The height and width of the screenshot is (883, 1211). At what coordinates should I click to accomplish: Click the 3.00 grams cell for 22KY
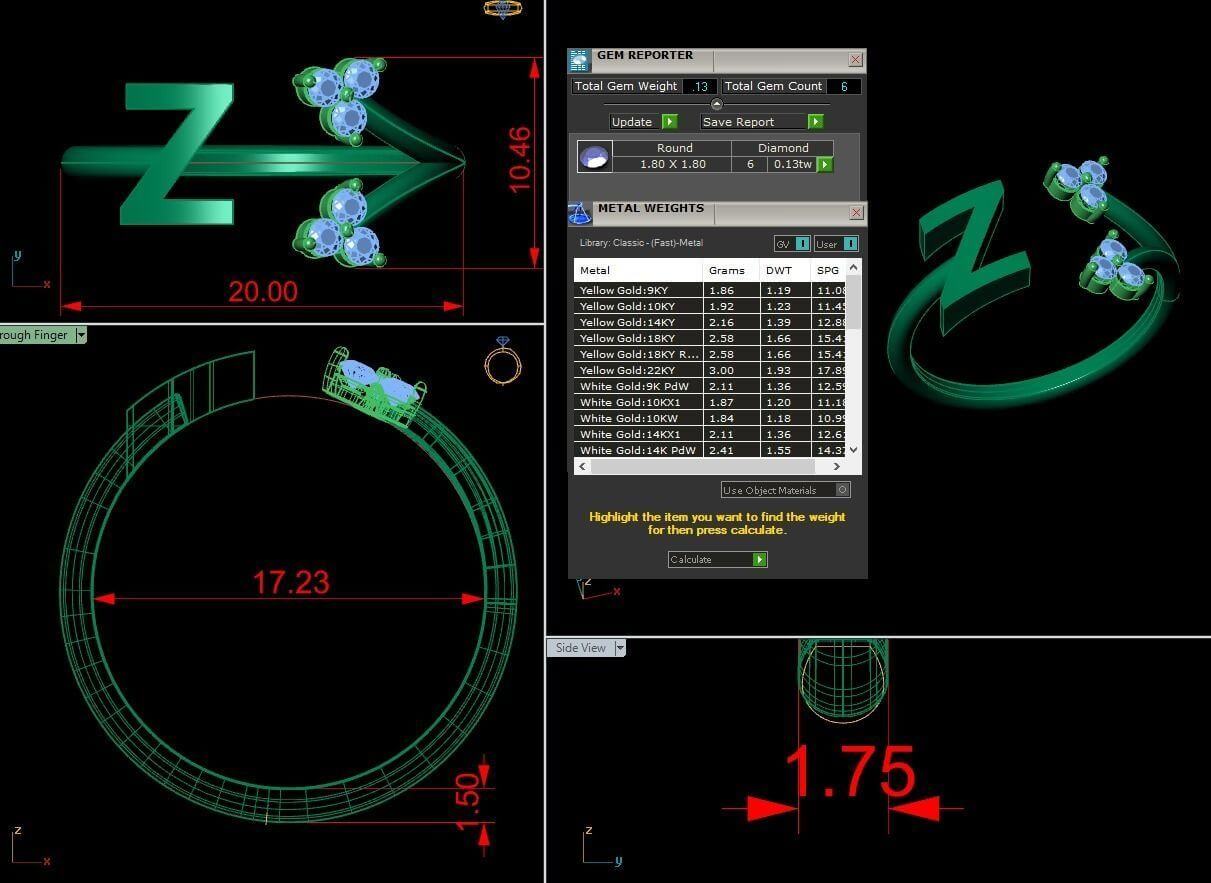click(x=731, y=371)
